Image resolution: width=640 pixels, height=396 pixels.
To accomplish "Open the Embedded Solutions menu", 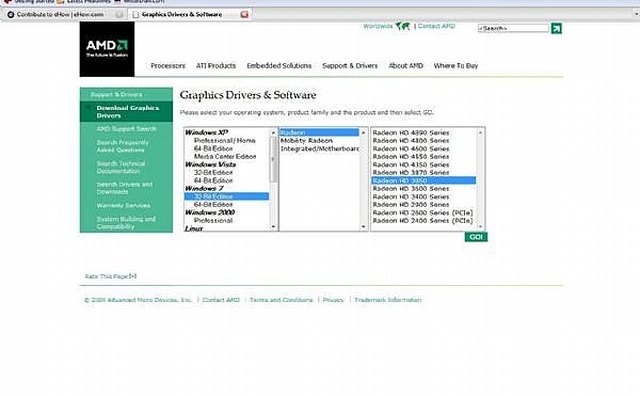I will (279, 65).
